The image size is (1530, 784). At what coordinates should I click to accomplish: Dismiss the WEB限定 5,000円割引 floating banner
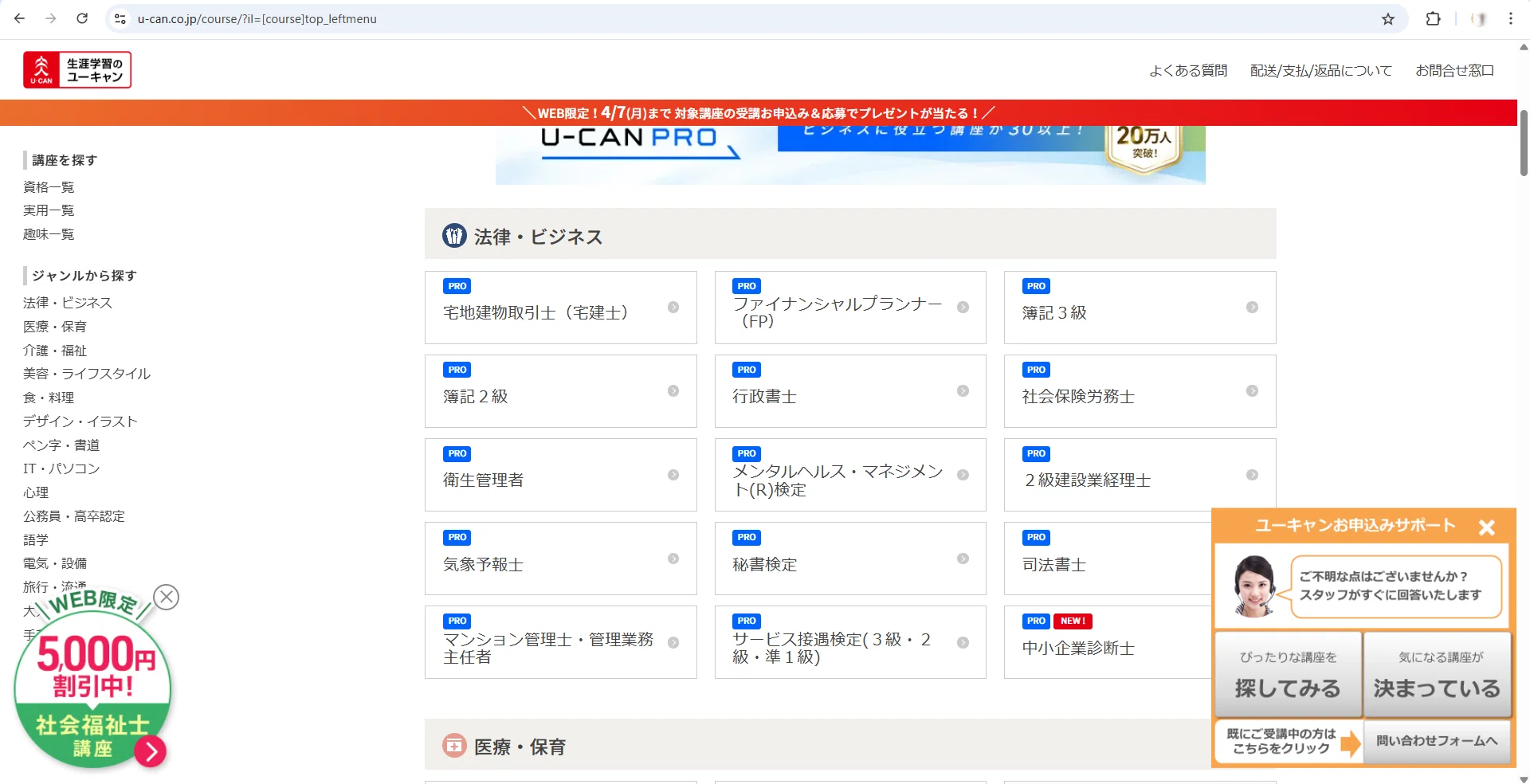(166, 597)
